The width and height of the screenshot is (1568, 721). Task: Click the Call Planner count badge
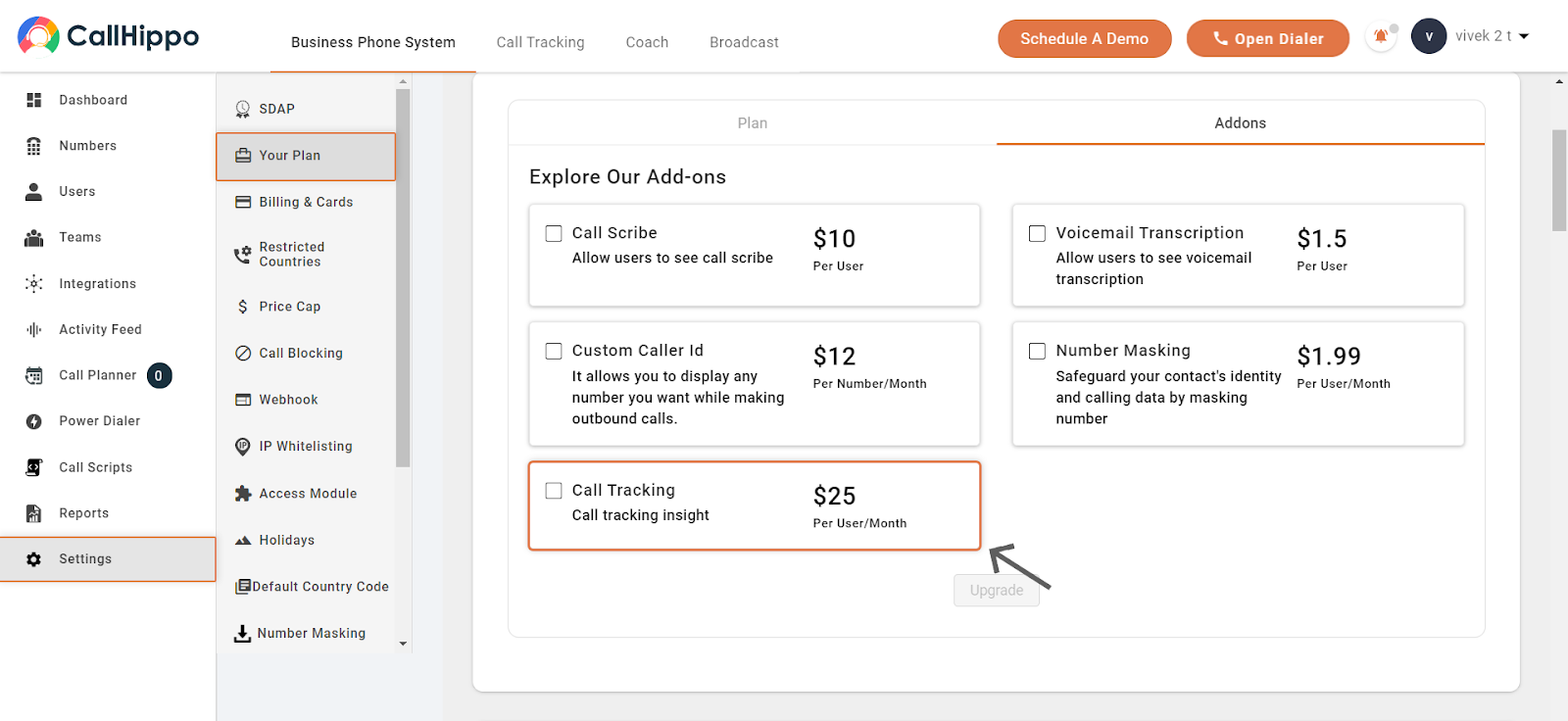tap(159, 375)
